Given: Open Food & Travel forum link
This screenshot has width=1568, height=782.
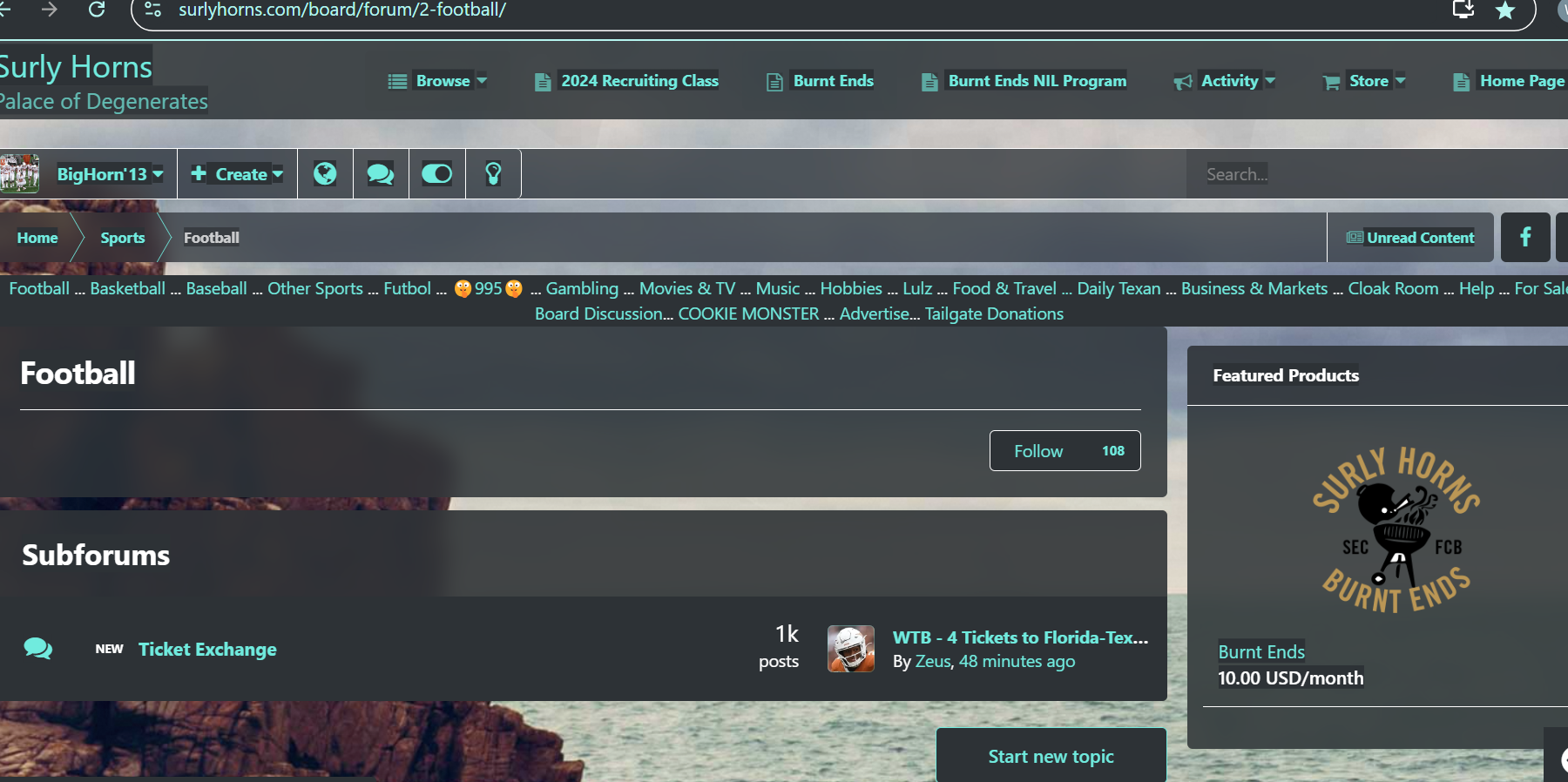Looking at the screenshot, I should pyautogui.click(x=1004, y=288).
